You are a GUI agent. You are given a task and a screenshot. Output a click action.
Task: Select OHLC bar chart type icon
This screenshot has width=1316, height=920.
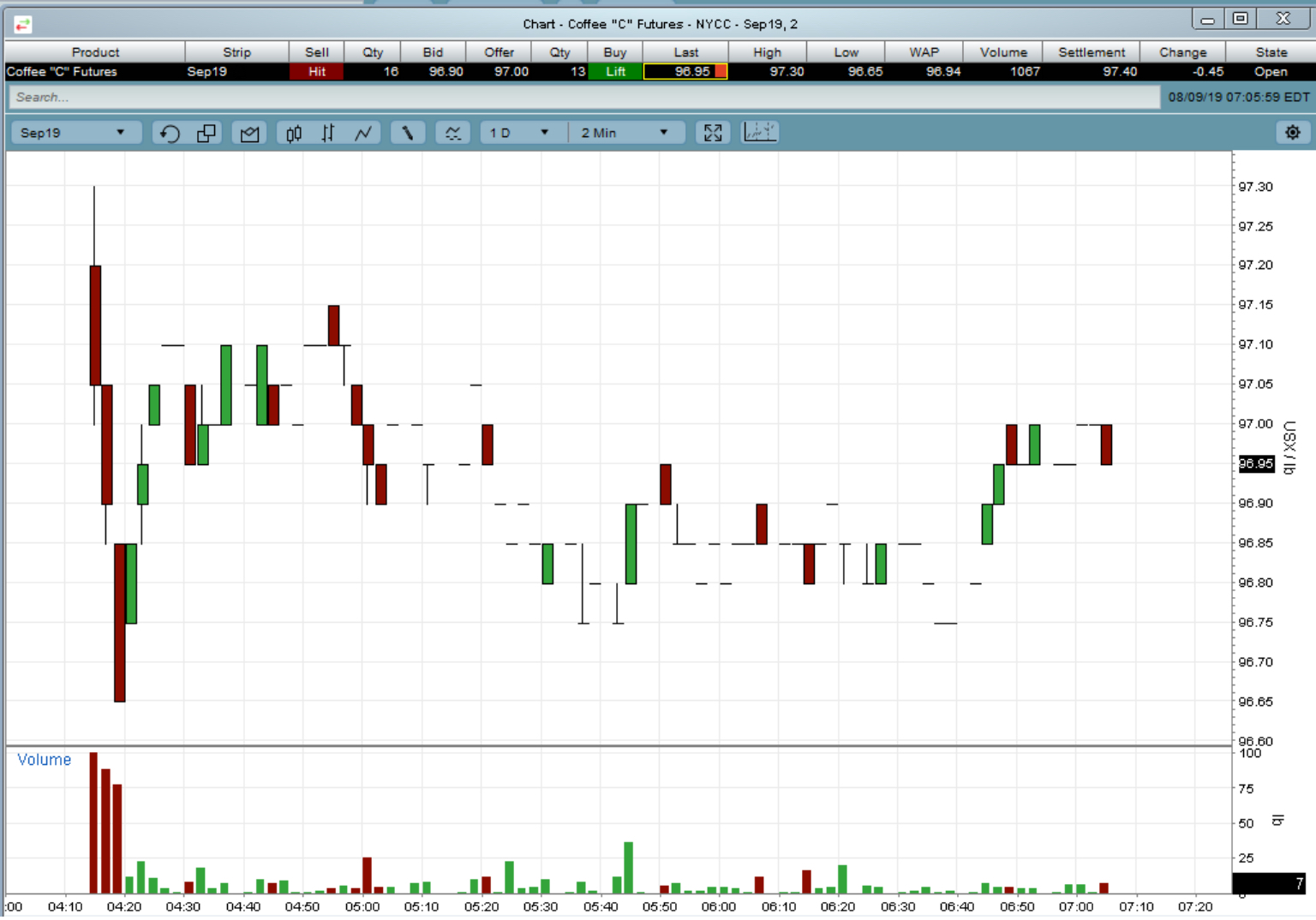click(x=328, y=133)
